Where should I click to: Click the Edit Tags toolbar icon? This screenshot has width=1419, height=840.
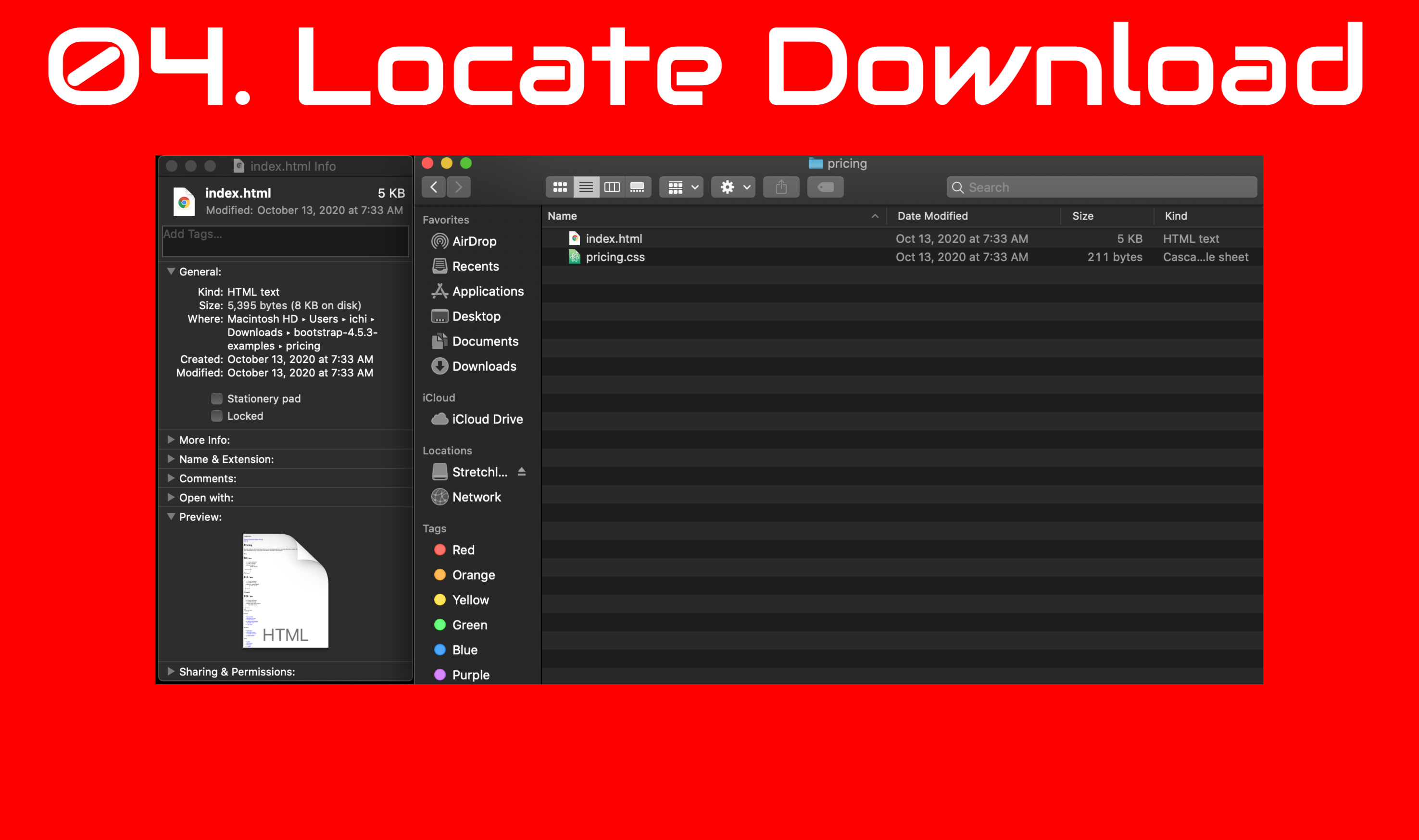pos(825,188)
